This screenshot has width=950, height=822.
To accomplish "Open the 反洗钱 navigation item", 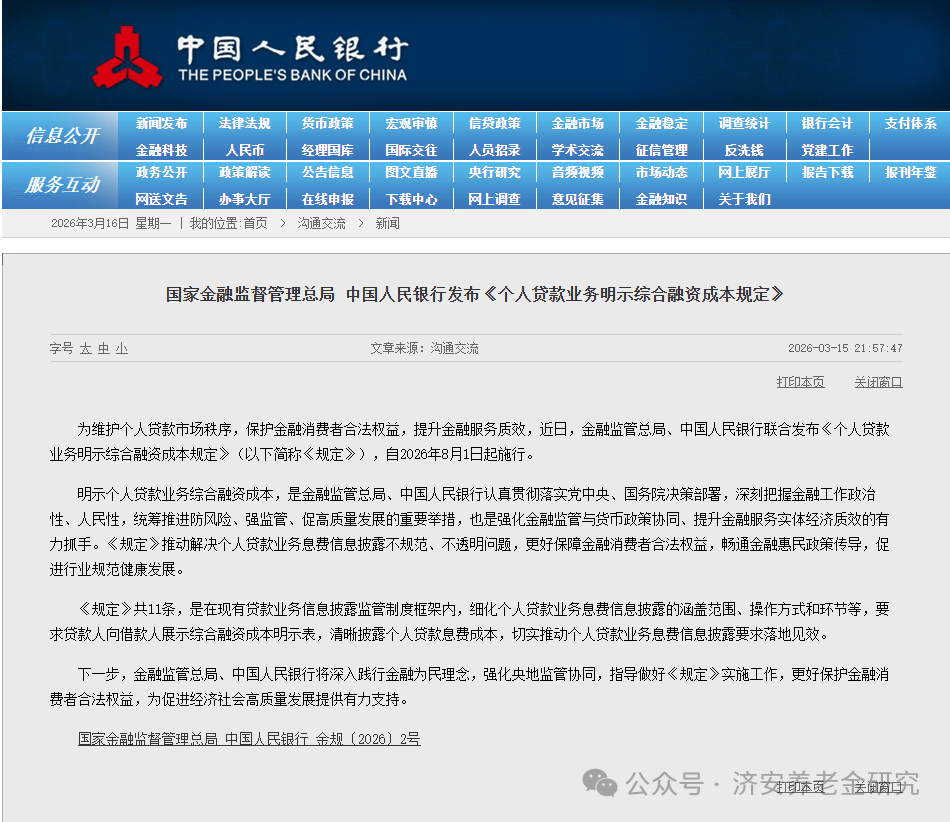I will (x=744, y=150).
